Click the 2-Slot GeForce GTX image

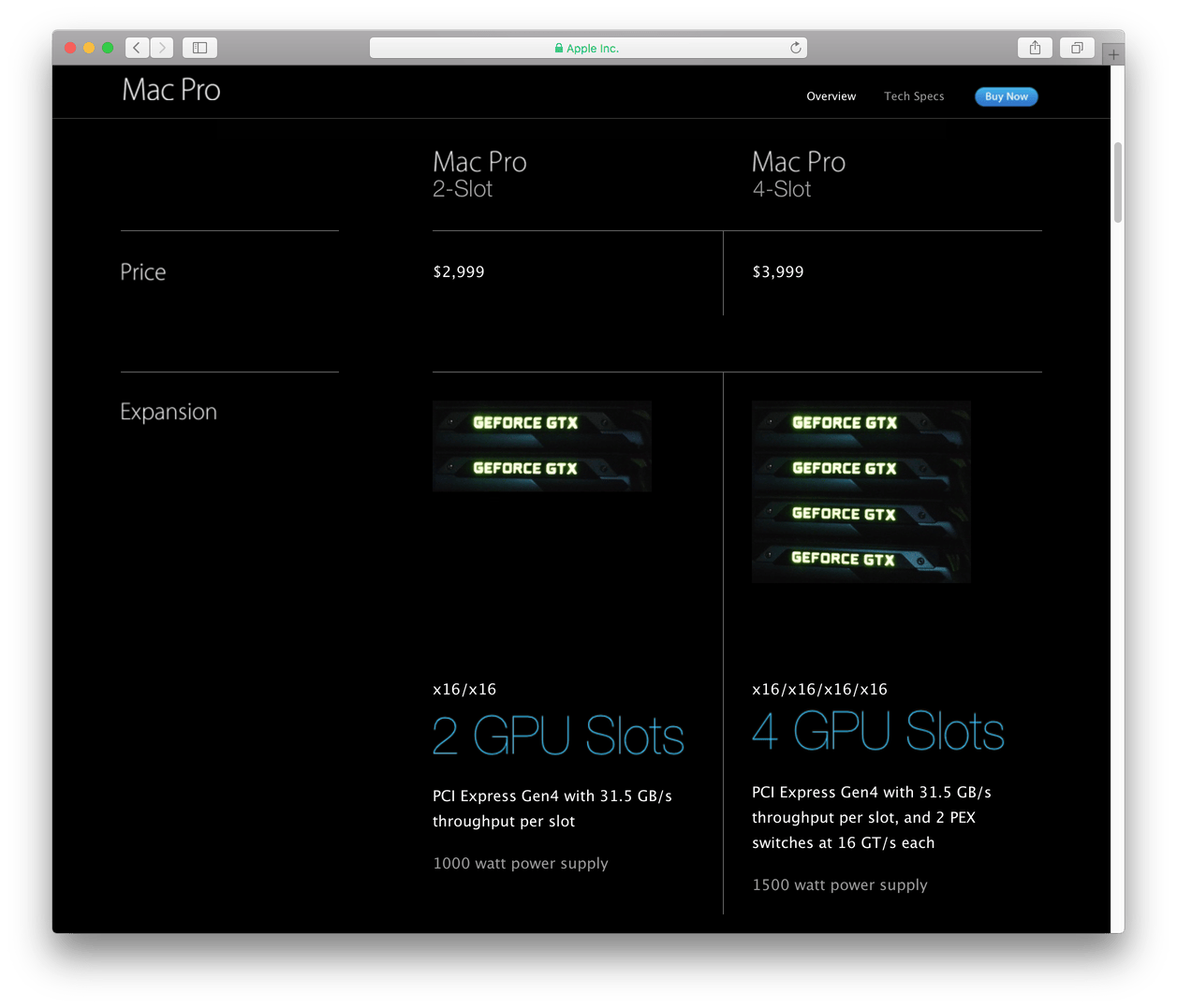(x=541, y=446)
